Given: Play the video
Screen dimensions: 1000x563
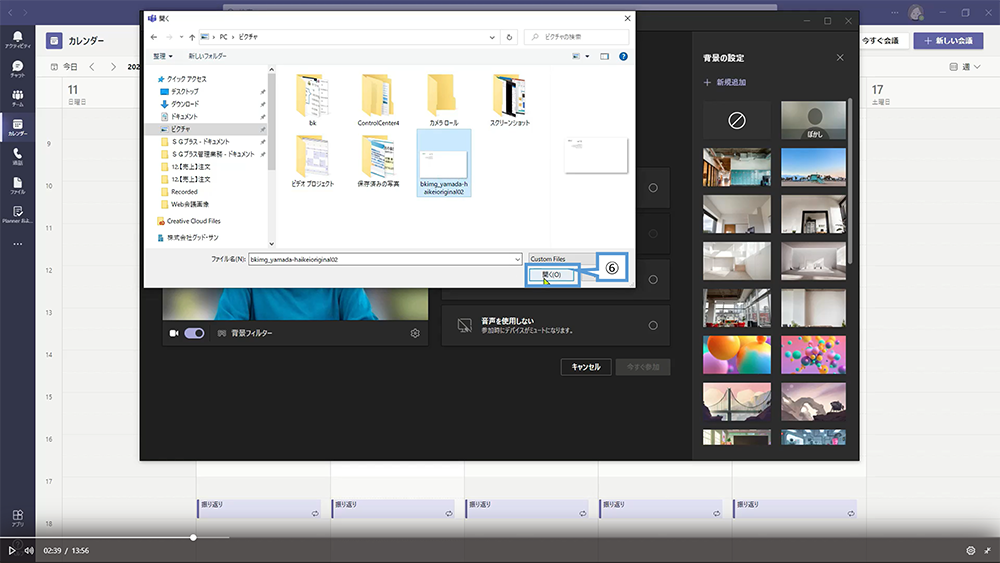Looking at the screenshot, I should pyautogui.click(x=11, y=550).
